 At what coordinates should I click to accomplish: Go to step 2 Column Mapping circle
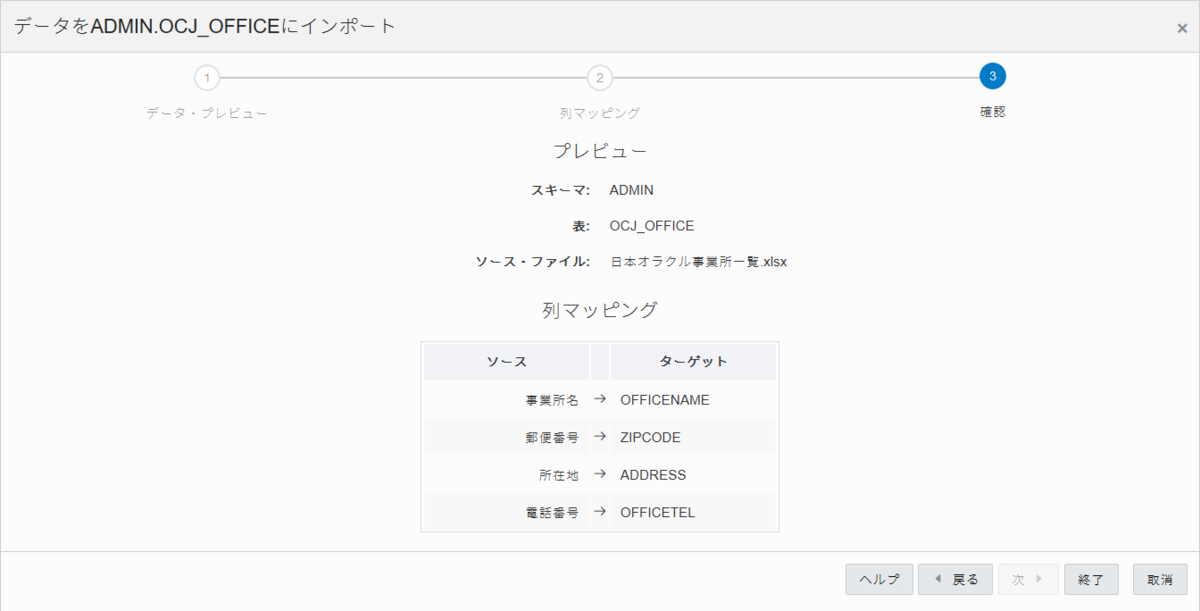click(x=599, y=77)
